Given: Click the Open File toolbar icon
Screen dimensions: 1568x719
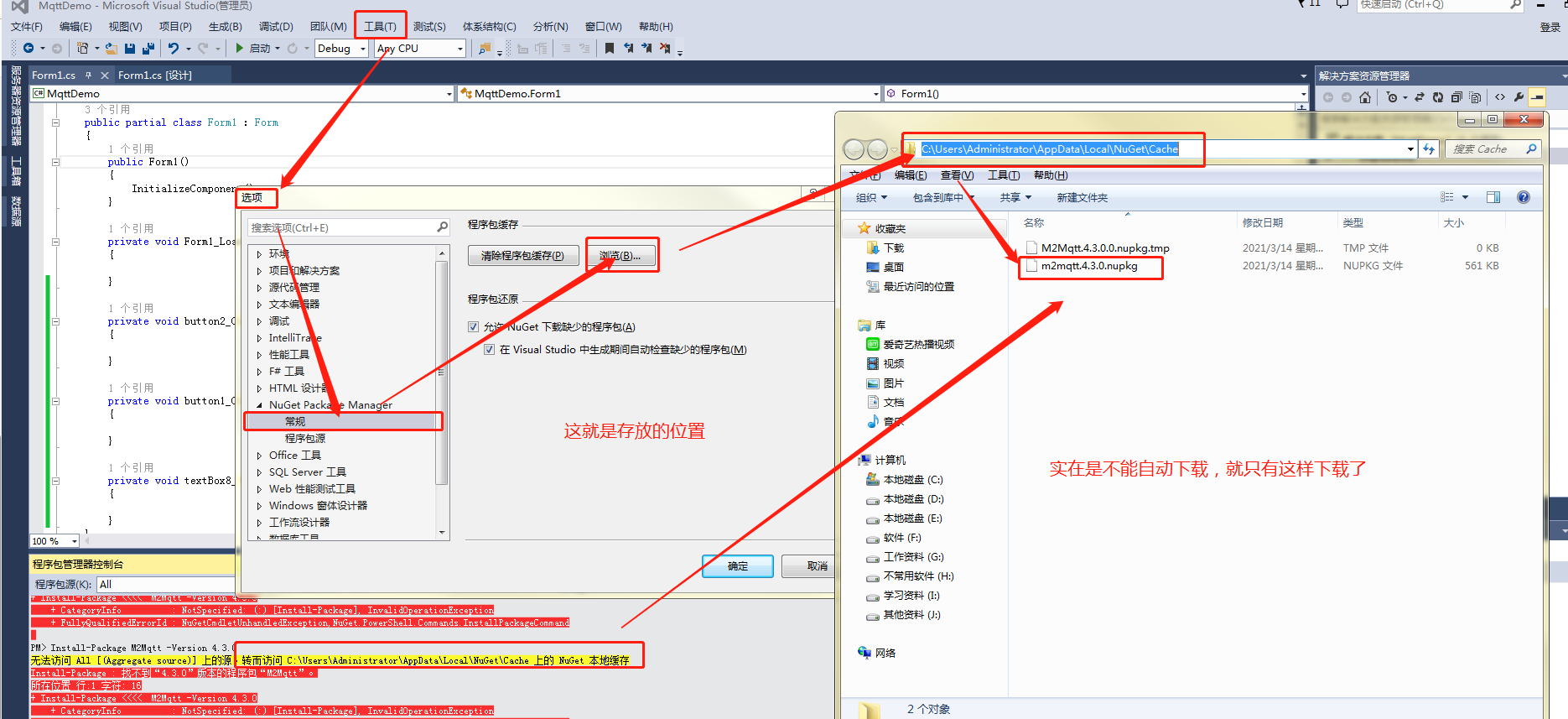Looking at the screenshot, I should click(111, 48).
